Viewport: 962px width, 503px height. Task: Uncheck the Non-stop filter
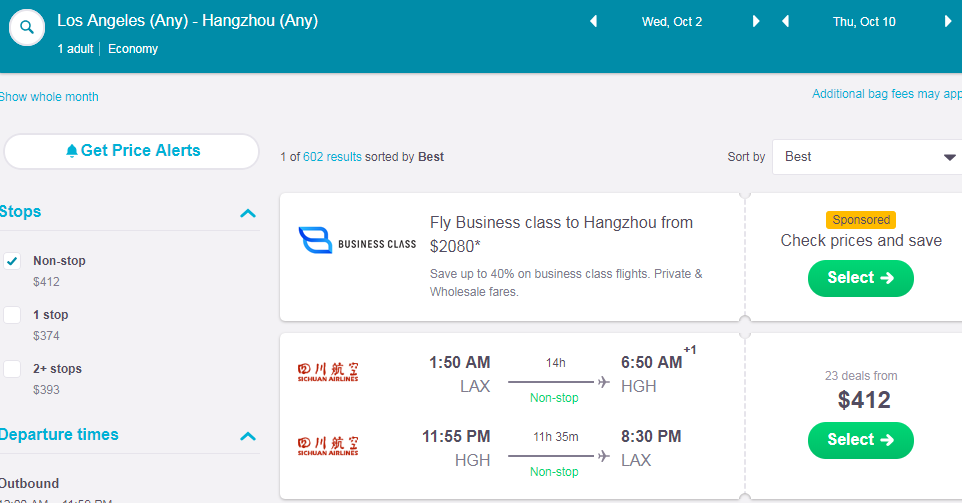pos(12,261)
